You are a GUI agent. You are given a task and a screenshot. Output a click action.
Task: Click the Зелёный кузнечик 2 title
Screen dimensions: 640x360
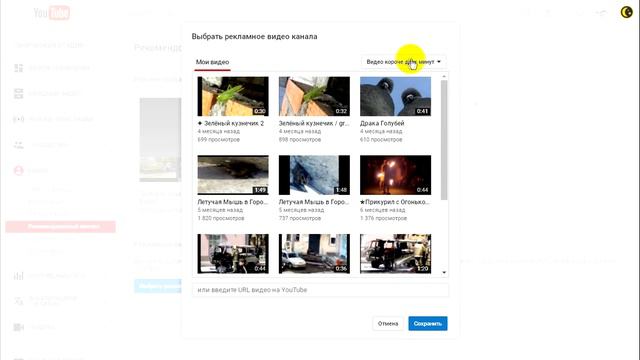(231, 123)
